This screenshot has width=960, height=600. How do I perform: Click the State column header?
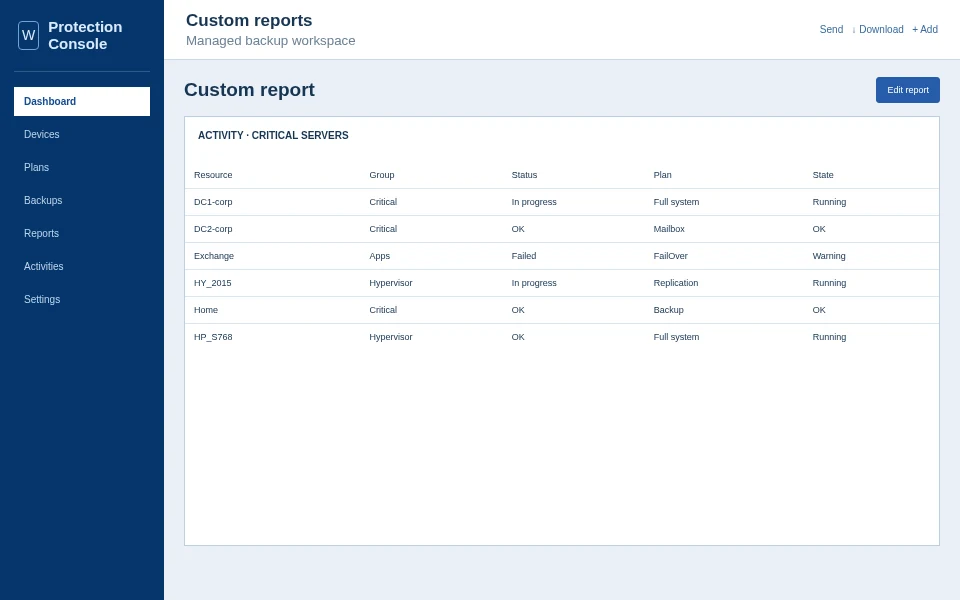pyautogui.click(x=823, y=175)
